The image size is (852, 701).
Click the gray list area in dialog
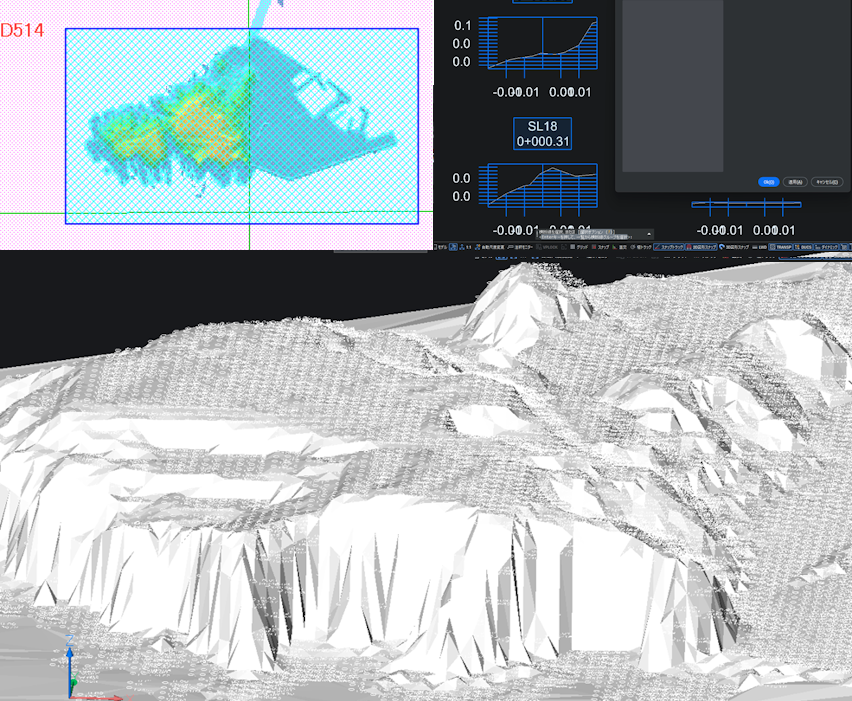point(673,85)
